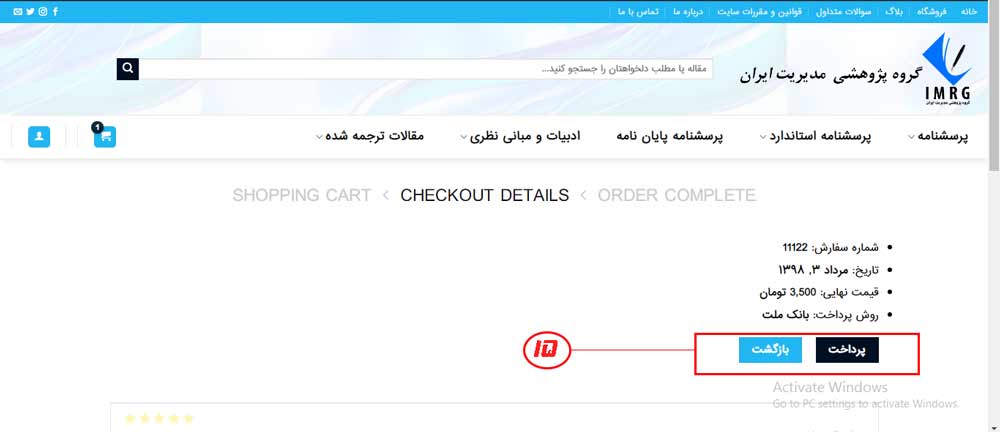Open the فروشگاه link in top bar
This screenshot has height=432, width=1000.
pyautogui.click(x=932, y=11)
